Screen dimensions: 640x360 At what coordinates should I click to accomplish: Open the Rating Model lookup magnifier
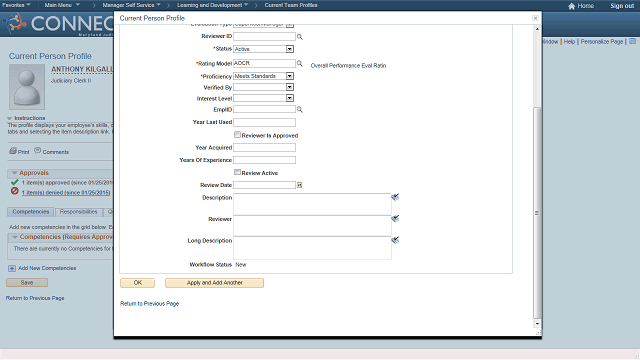tap(300, 64)
